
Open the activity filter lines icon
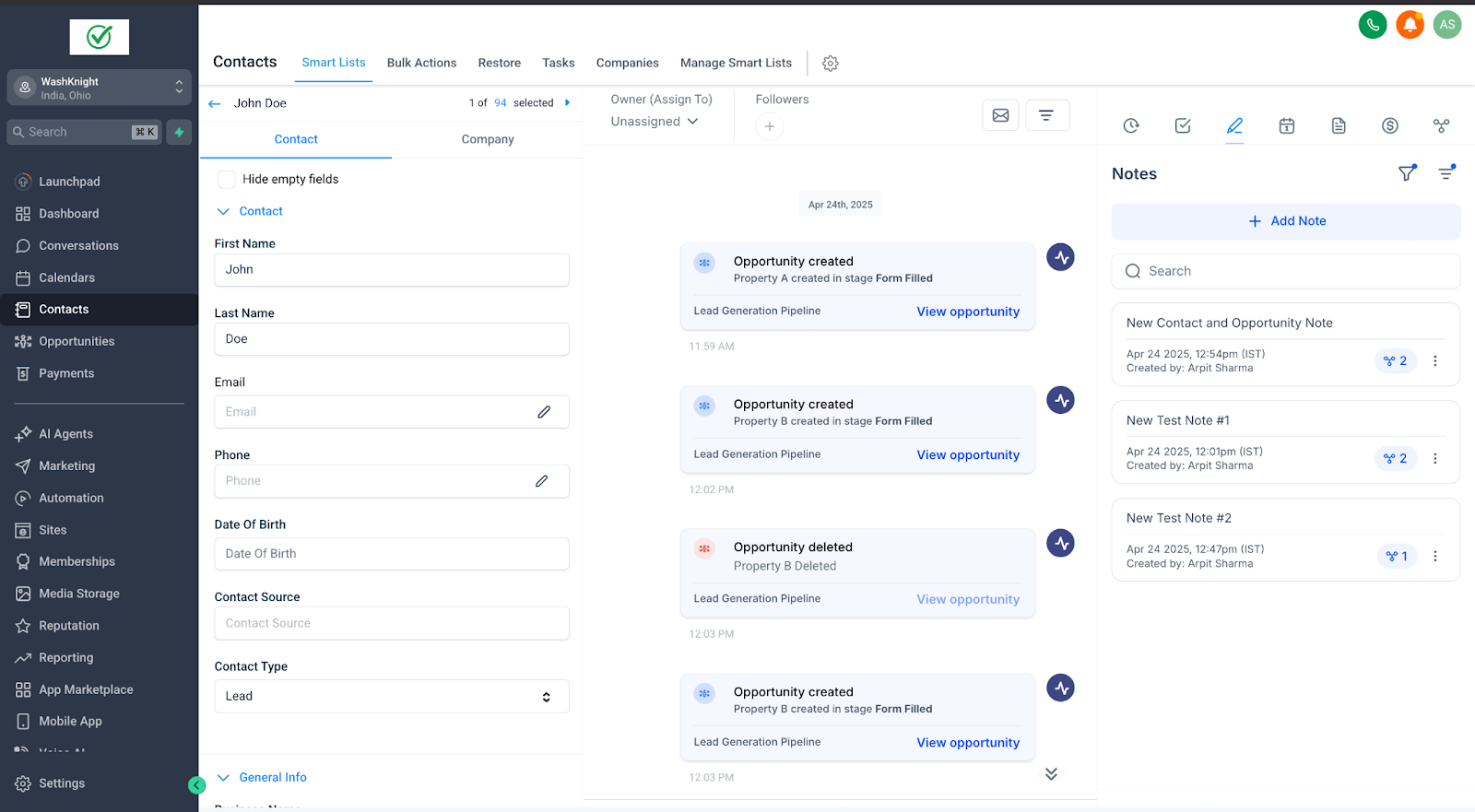tap(1046, 115)
